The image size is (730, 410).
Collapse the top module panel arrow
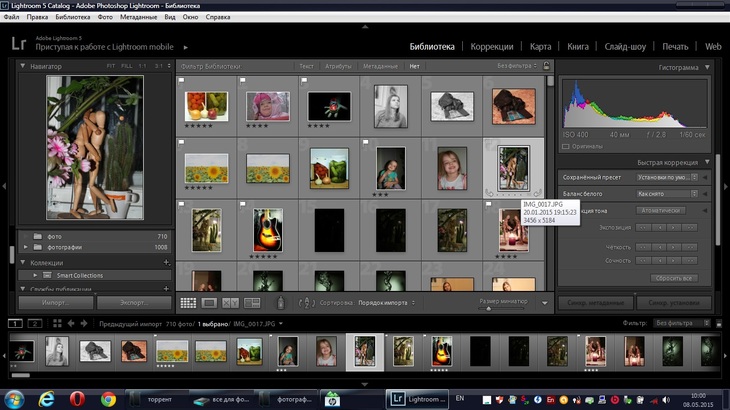[365, 27]
